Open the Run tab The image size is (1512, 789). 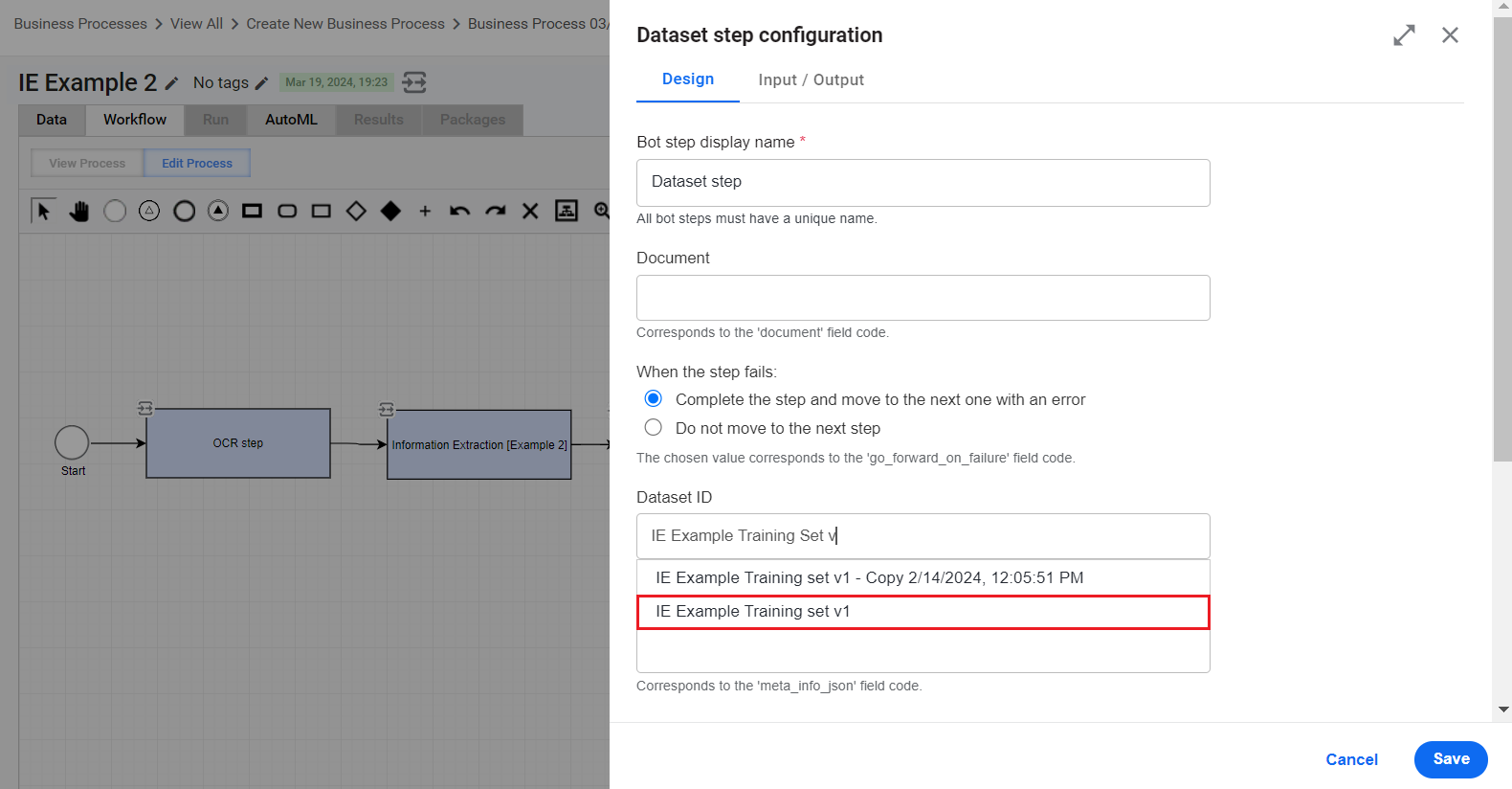215,120
